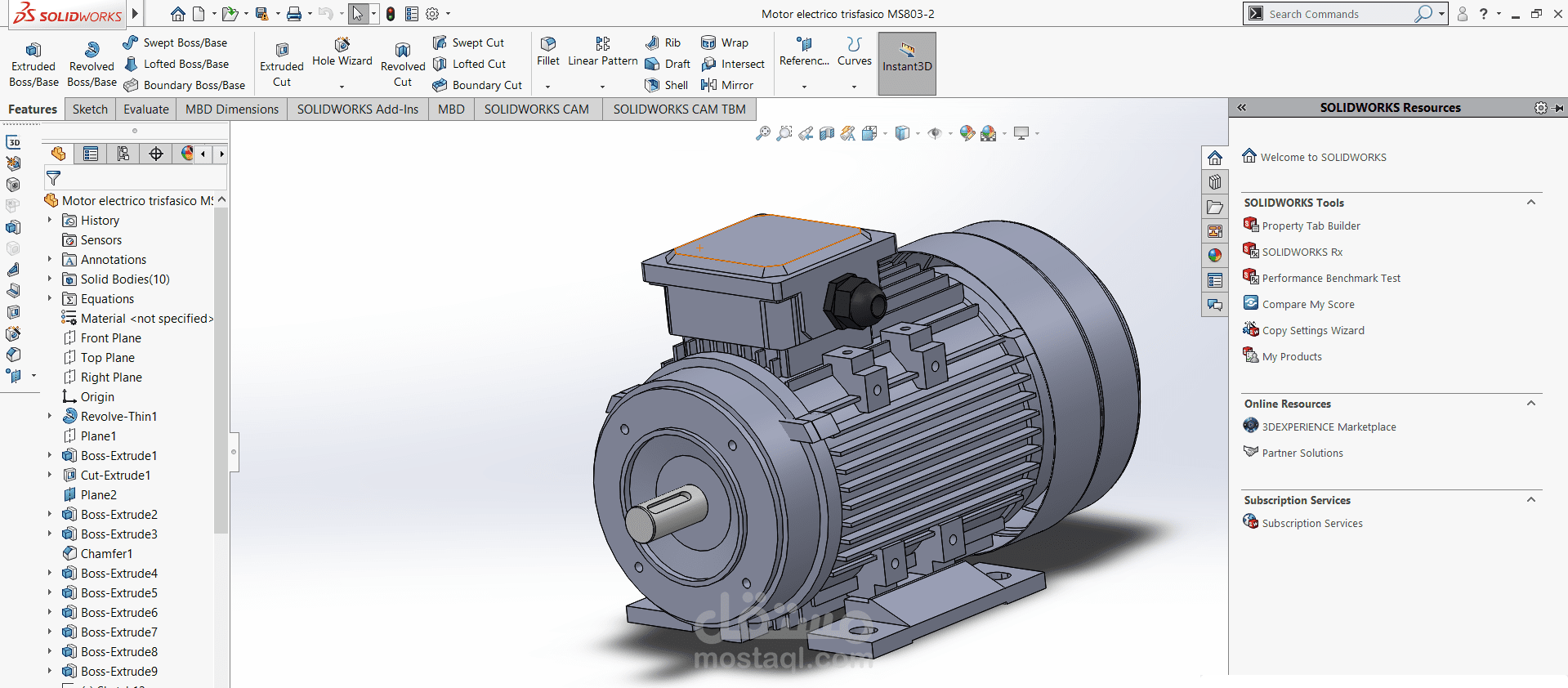Toggle the feature tree filter
This screenshot has width=1568, height=688.
click(54, 177)
